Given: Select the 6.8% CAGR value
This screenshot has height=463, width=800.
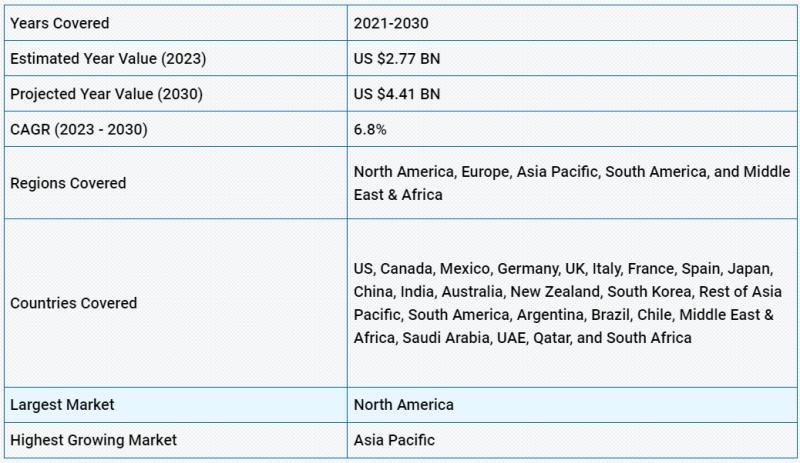Looking at the screenshot, I should 370,129.
